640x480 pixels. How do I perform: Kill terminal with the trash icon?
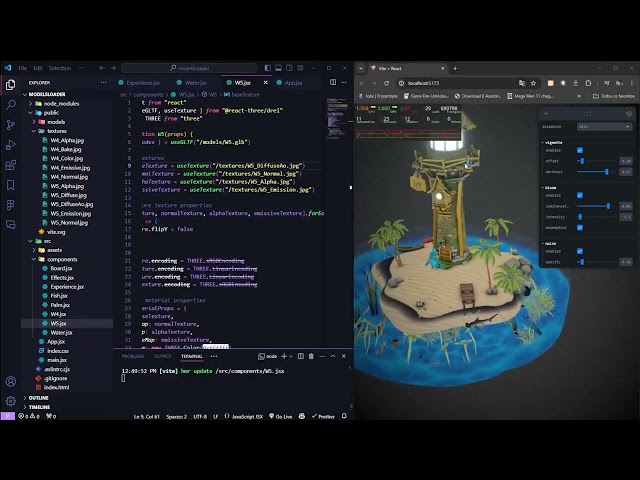pos(311,356)
